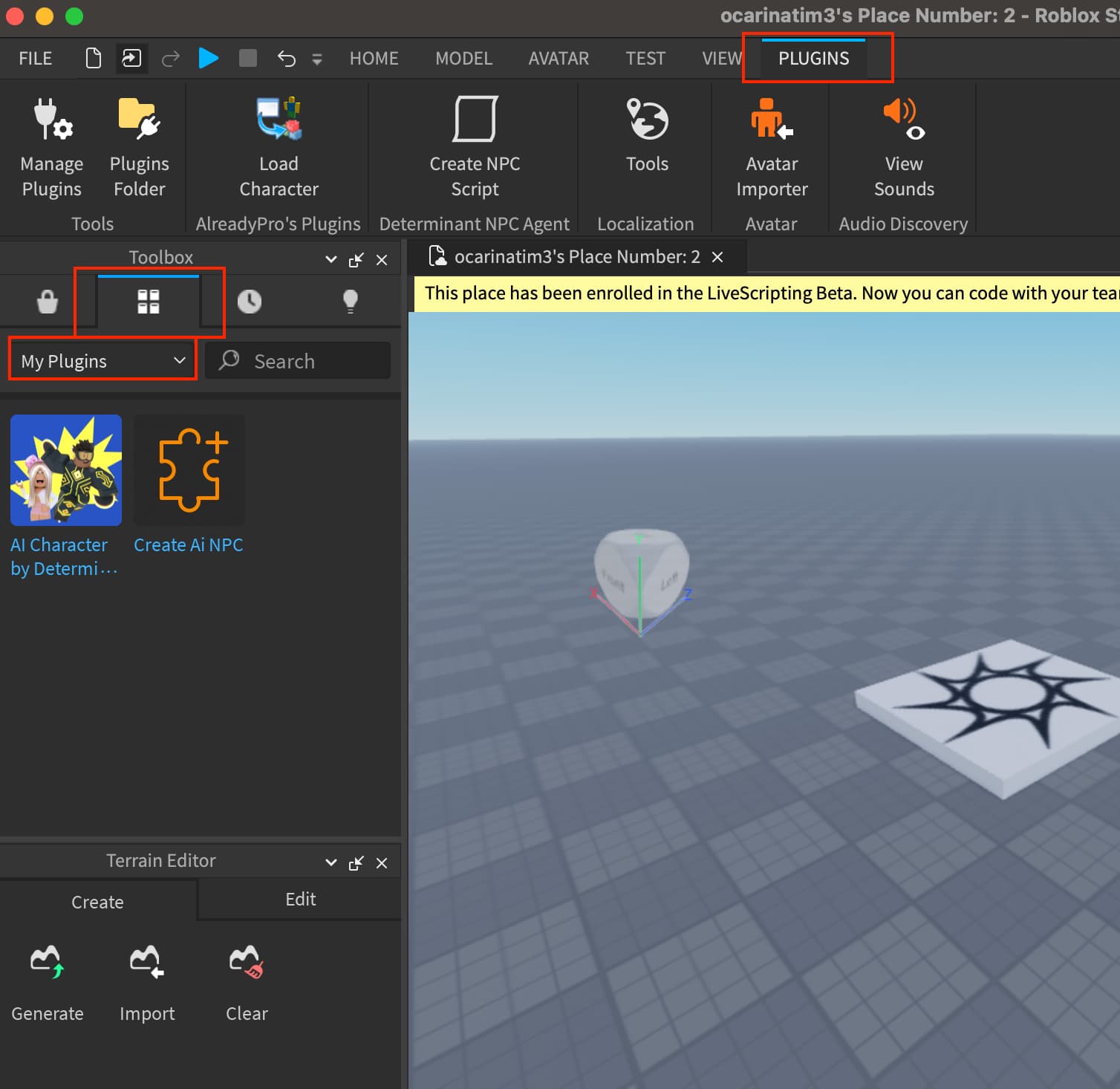
Task: Click Import terrain icon
Action: click(x=147, y=963)
